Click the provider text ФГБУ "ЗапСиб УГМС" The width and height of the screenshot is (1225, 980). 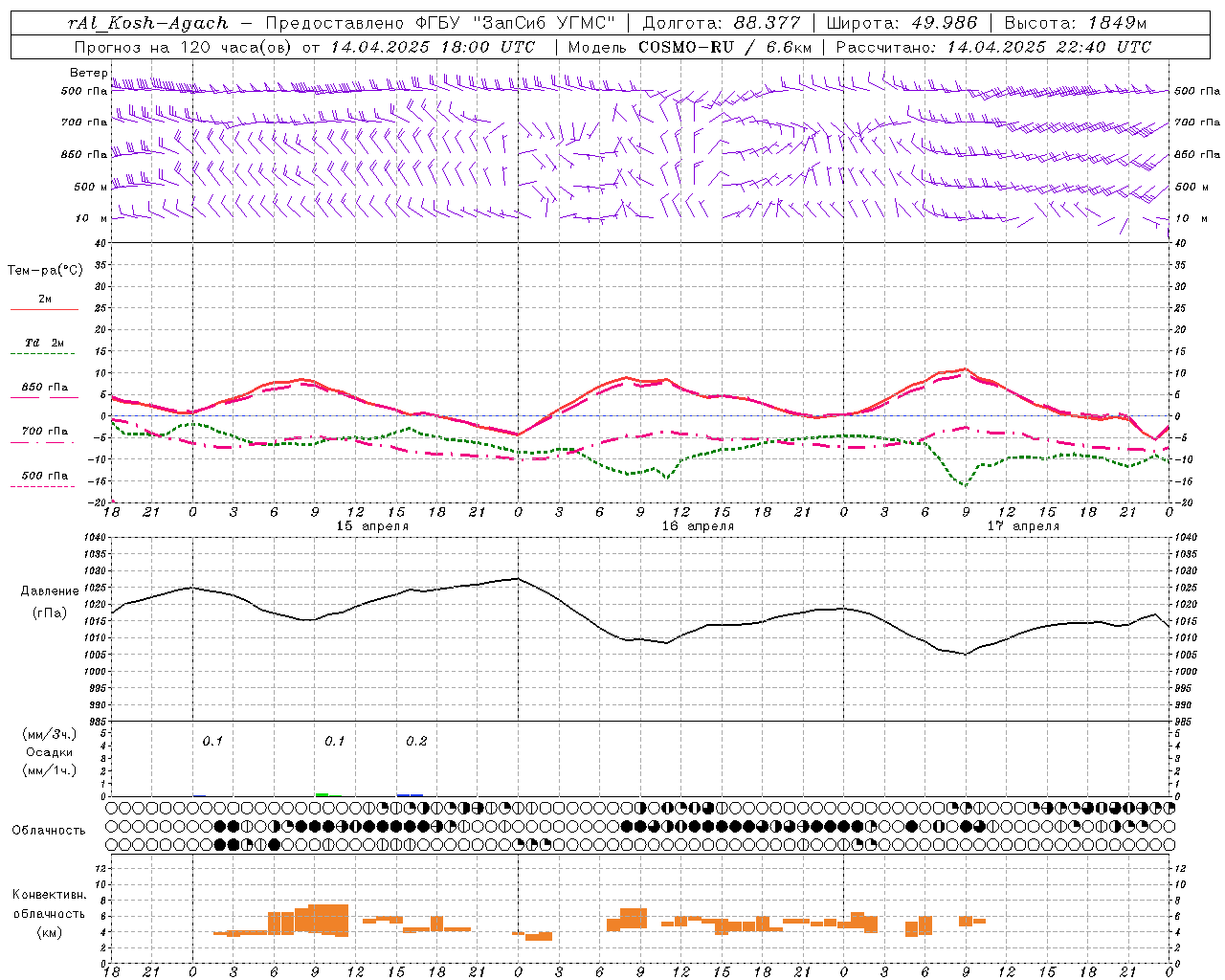[516, 23]
